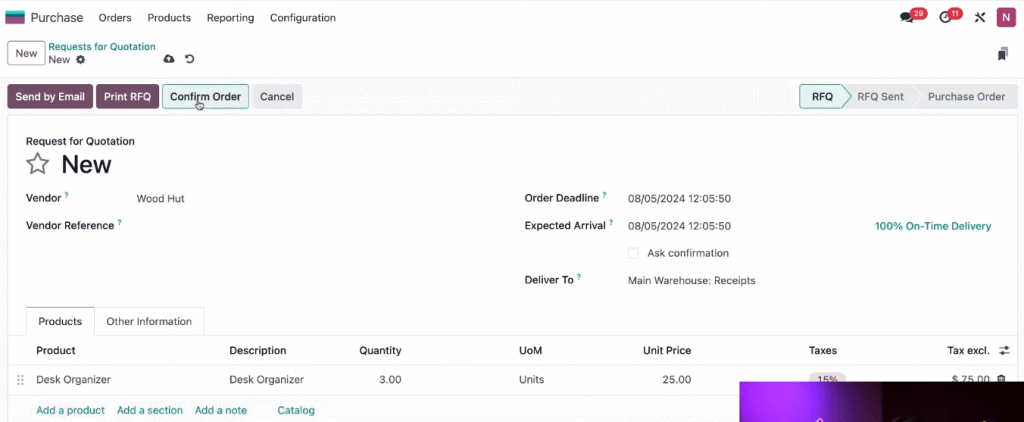1024x422 pixels.
Task: Open the gear actions menu
Action: [x=80, y=59]
